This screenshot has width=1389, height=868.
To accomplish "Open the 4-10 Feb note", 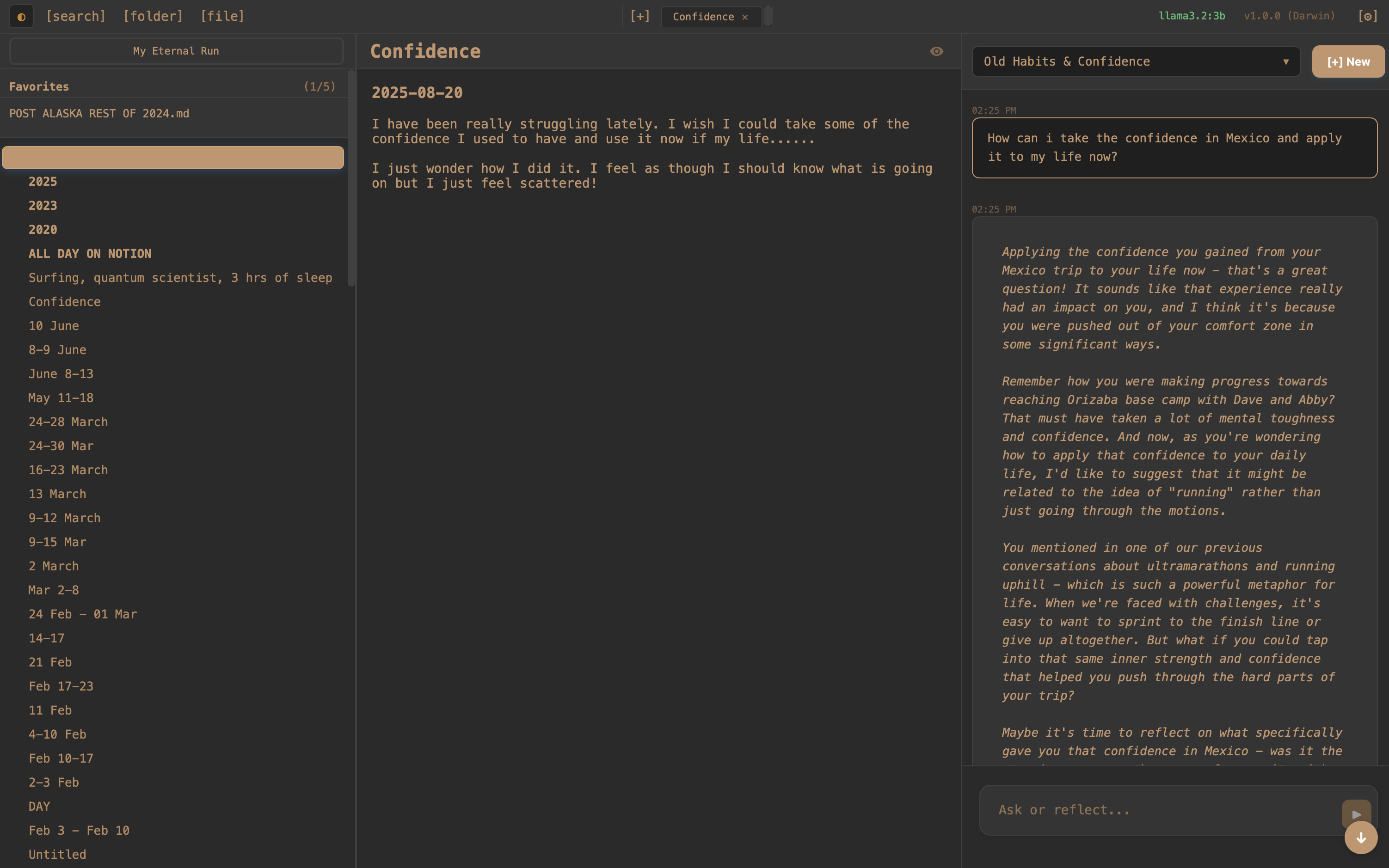I will pyautogui.click(x=57, y=735).
